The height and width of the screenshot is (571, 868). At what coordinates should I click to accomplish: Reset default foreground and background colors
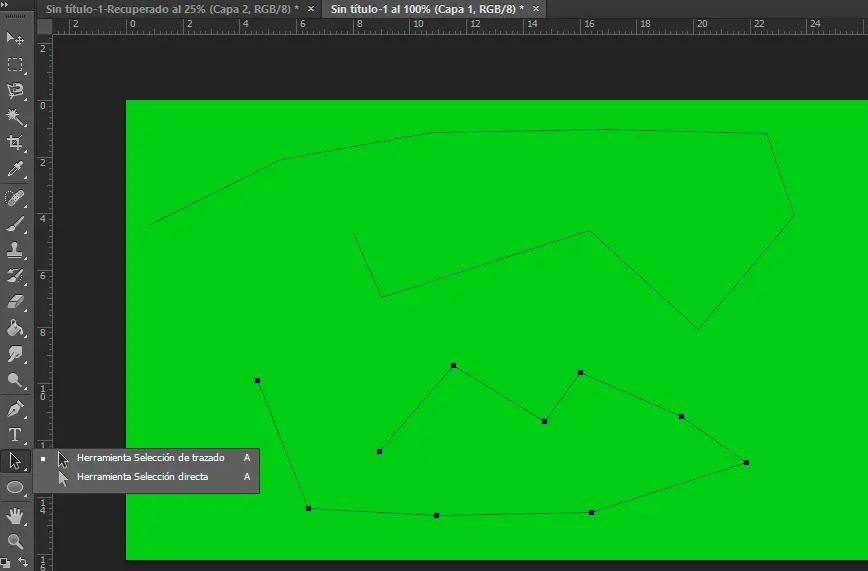point(6,563)
